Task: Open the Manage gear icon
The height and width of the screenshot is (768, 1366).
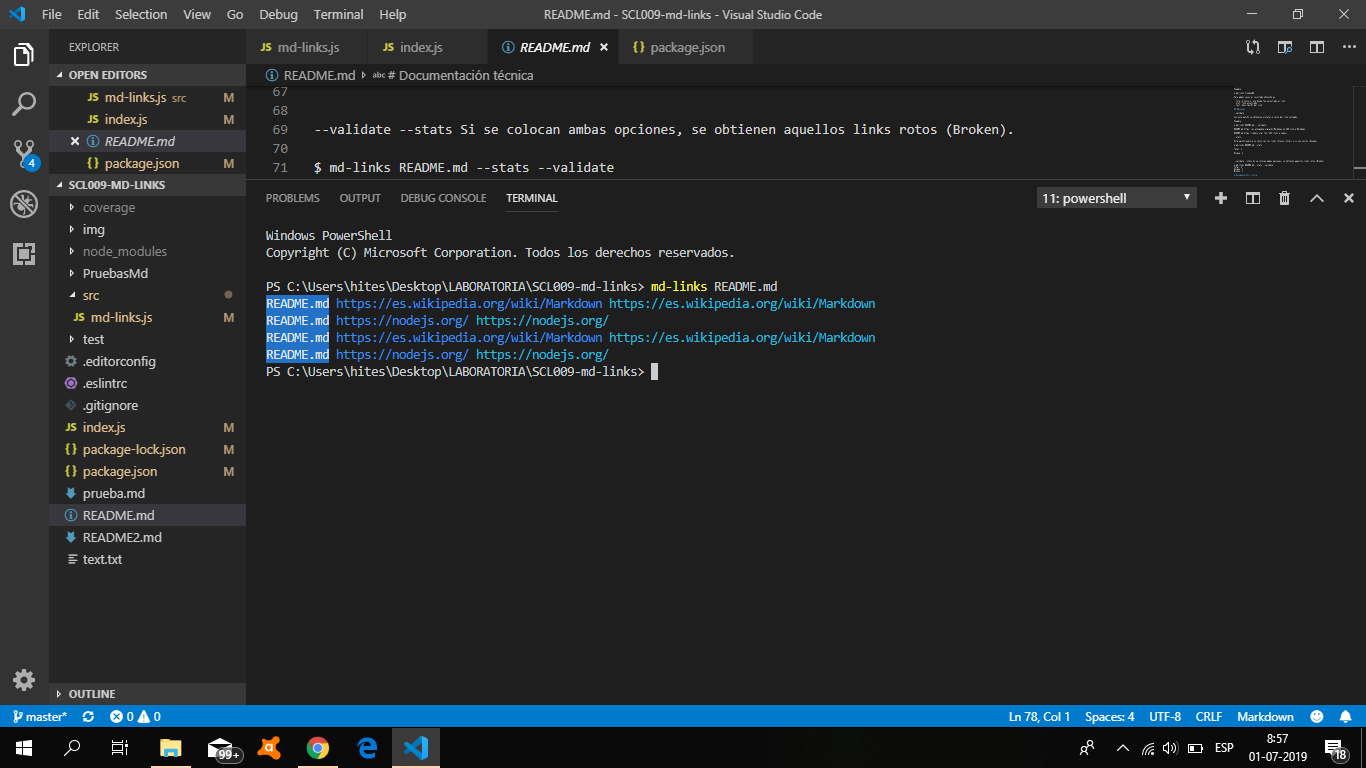Action: 24,680
